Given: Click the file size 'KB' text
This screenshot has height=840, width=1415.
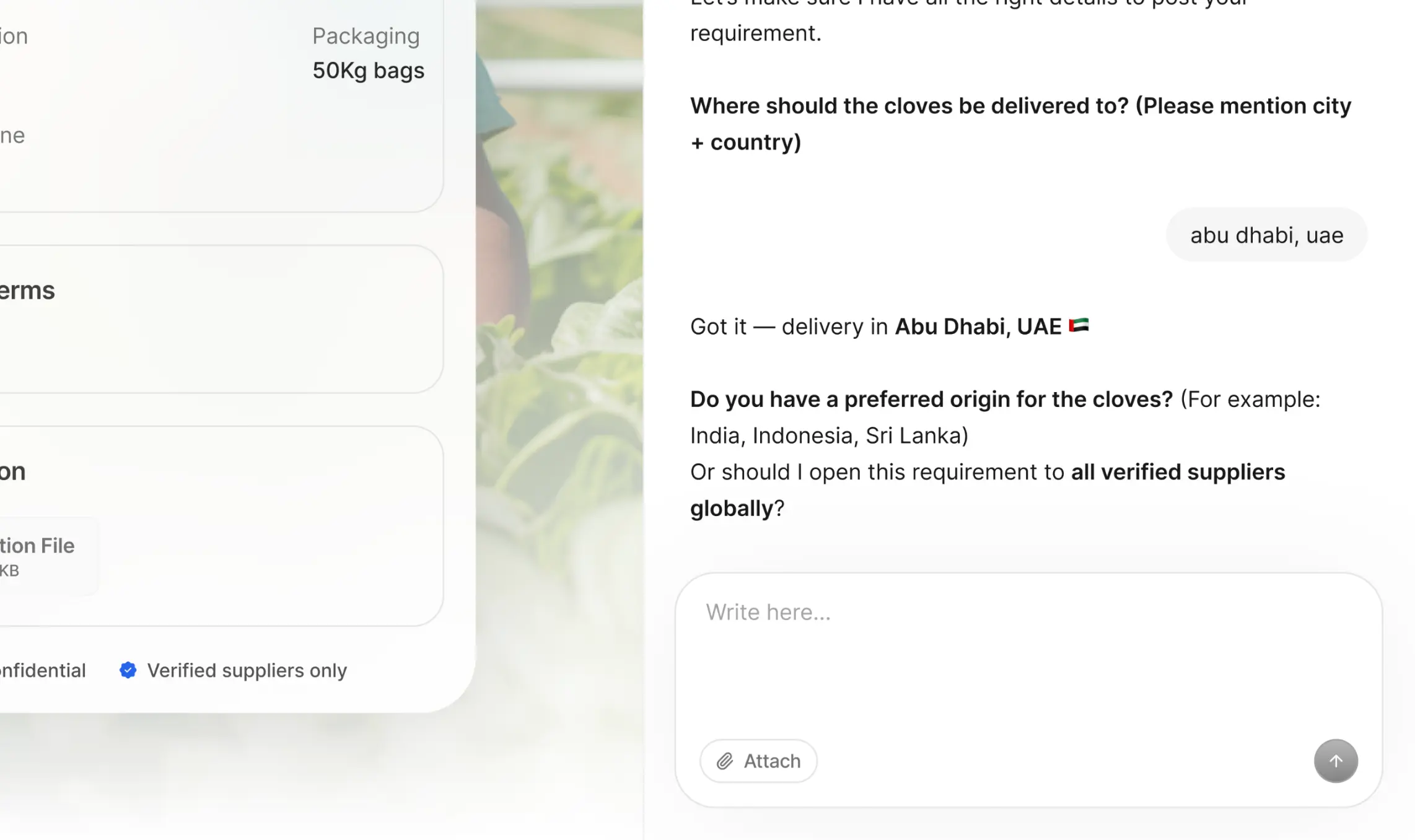Looking at the screenshot, I should tap(10, 571).
